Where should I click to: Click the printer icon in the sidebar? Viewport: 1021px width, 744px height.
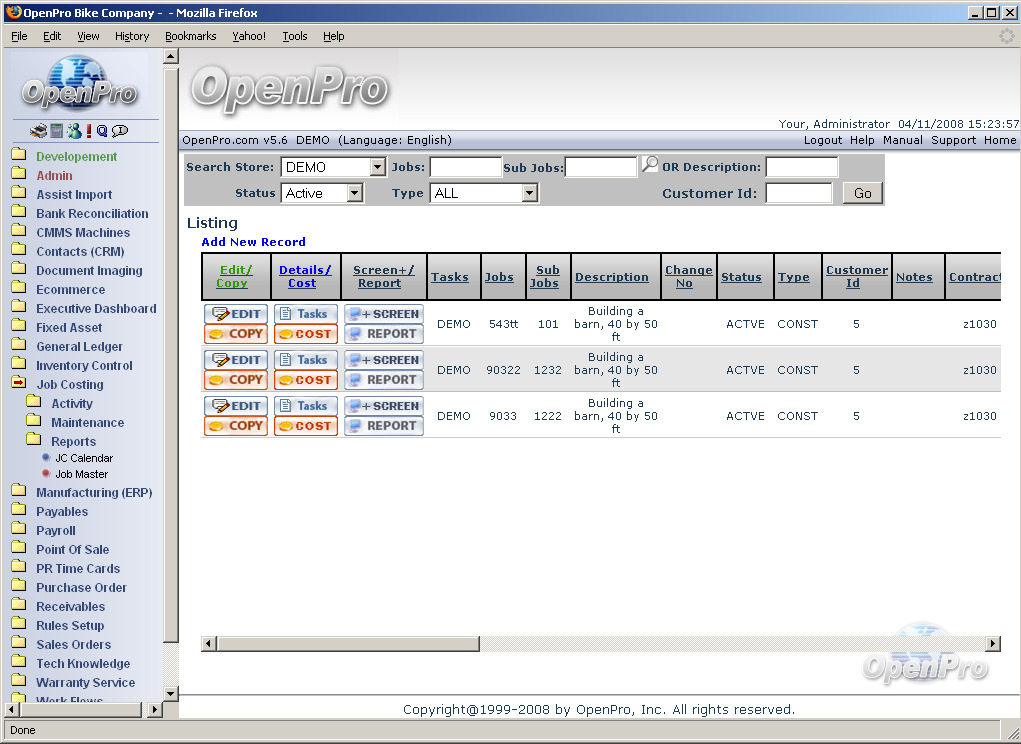(x=38, y=131)
